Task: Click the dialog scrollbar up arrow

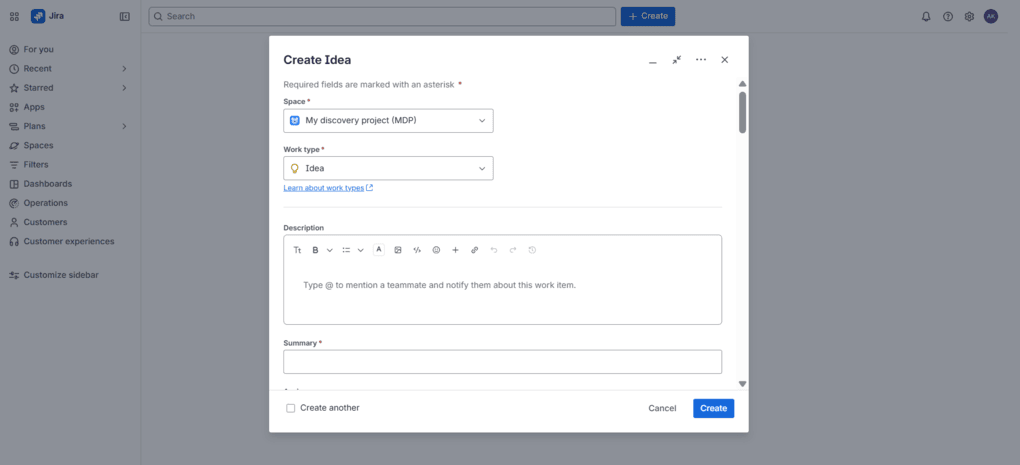Action: coord(742,84)
